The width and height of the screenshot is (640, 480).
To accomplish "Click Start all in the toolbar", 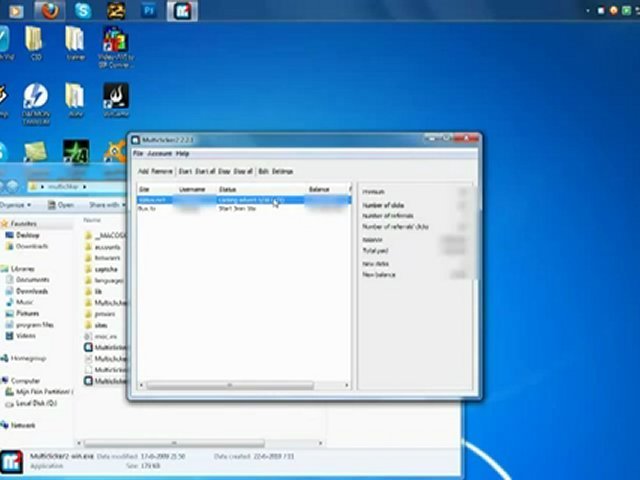I will [x=206, y=171].
